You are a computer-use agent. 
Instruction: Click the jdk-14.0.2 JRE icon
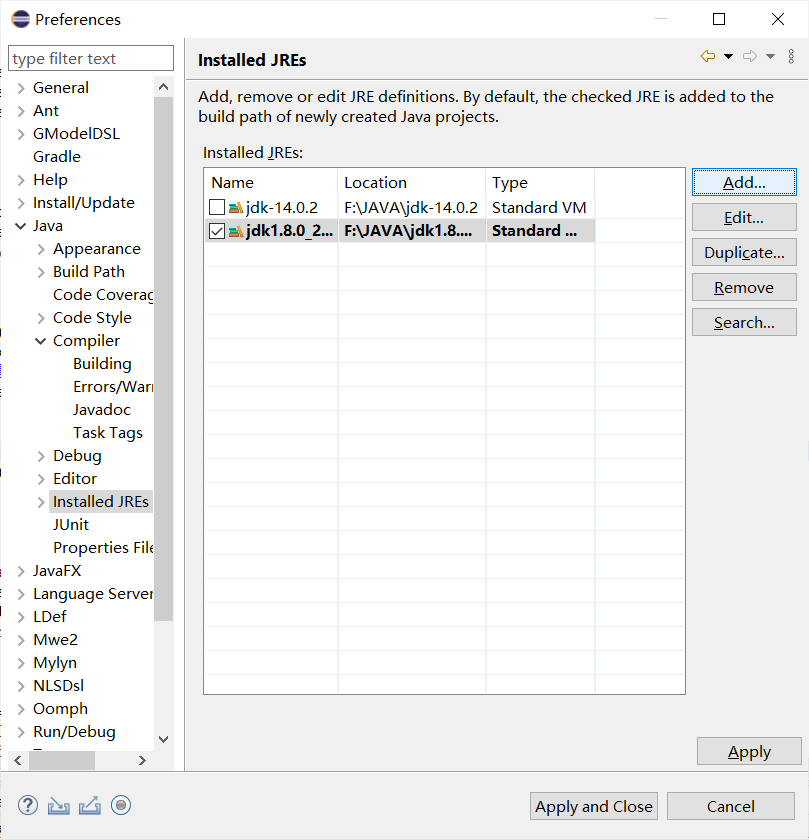(234, 207)
